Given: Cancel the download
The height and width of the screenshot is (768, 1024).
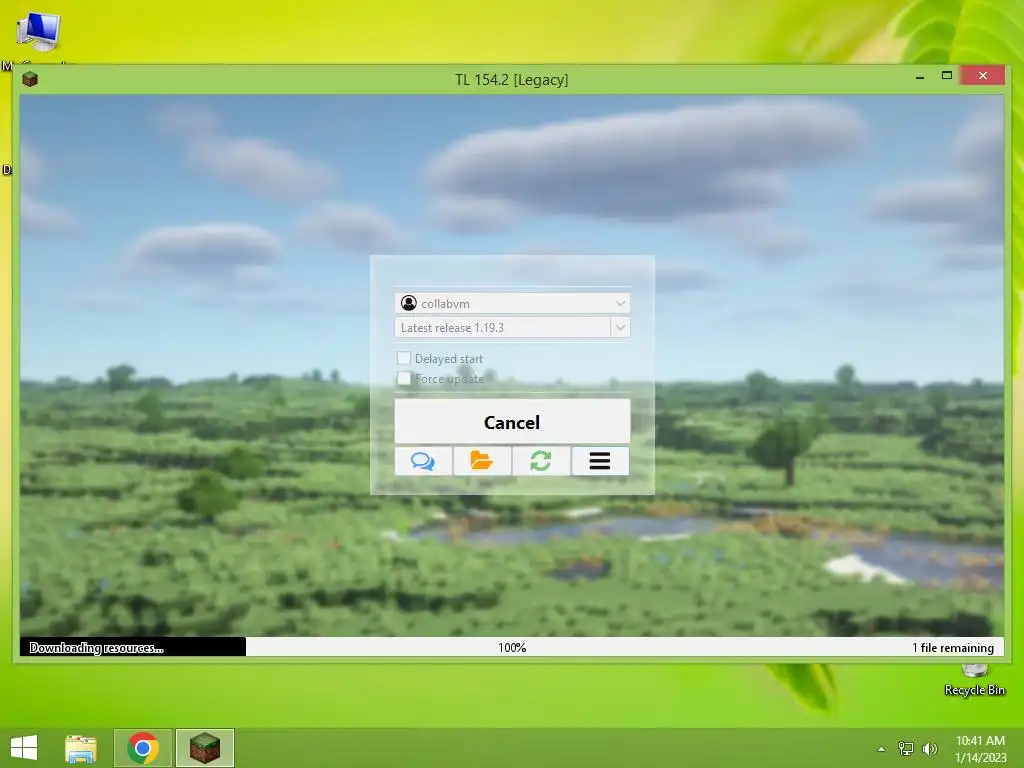Looking at the screenshot, I should (512, 422).
